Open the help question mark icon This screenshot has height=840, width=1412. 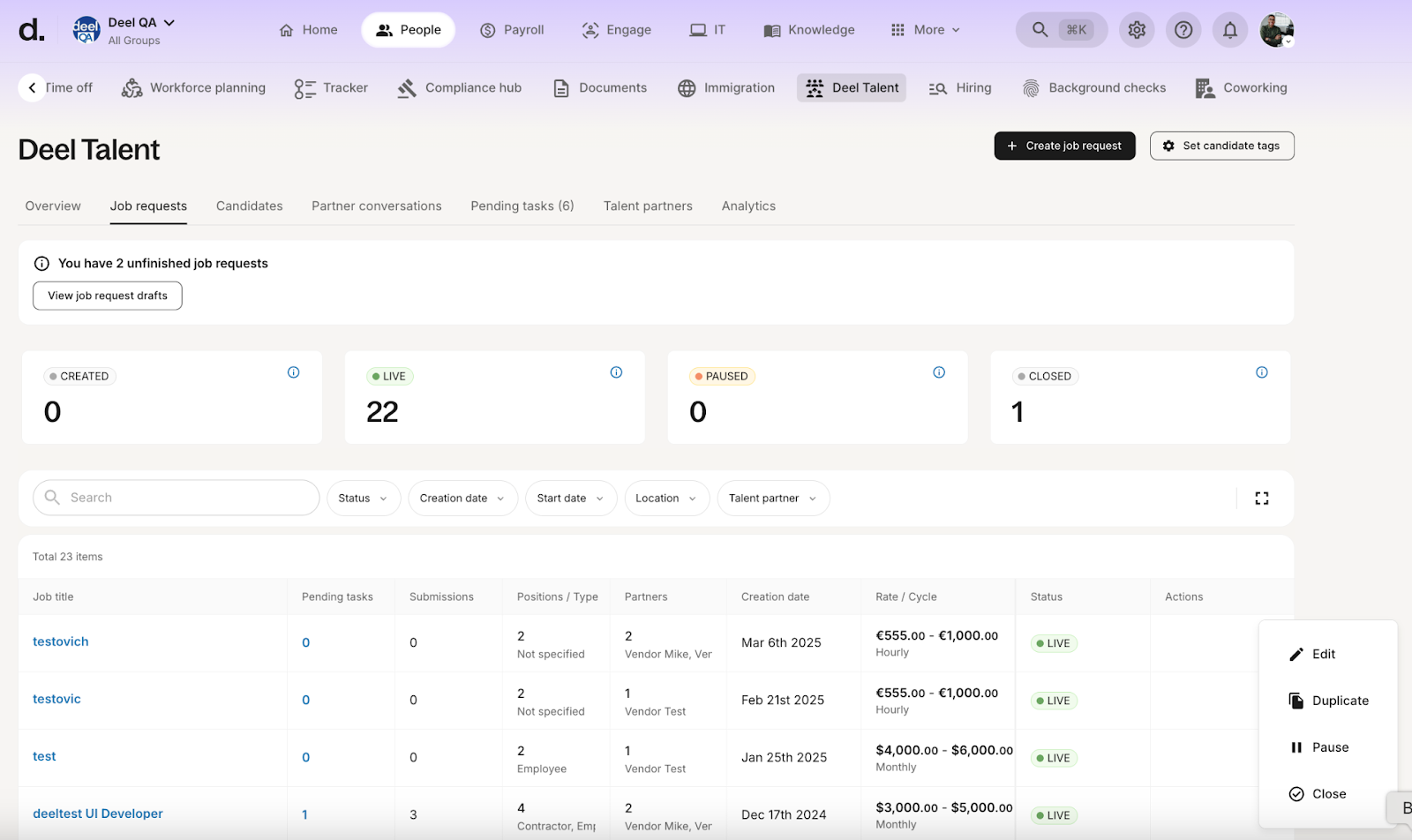[1183, 30]
